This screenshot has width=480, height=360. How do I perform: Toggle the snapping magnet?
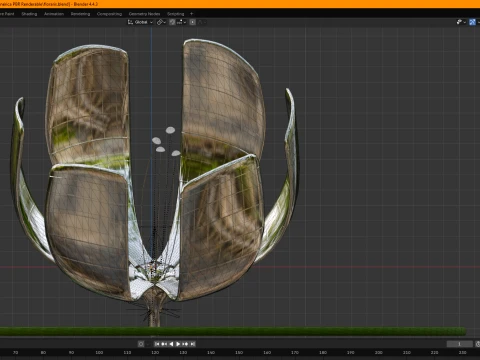(172, 22)
